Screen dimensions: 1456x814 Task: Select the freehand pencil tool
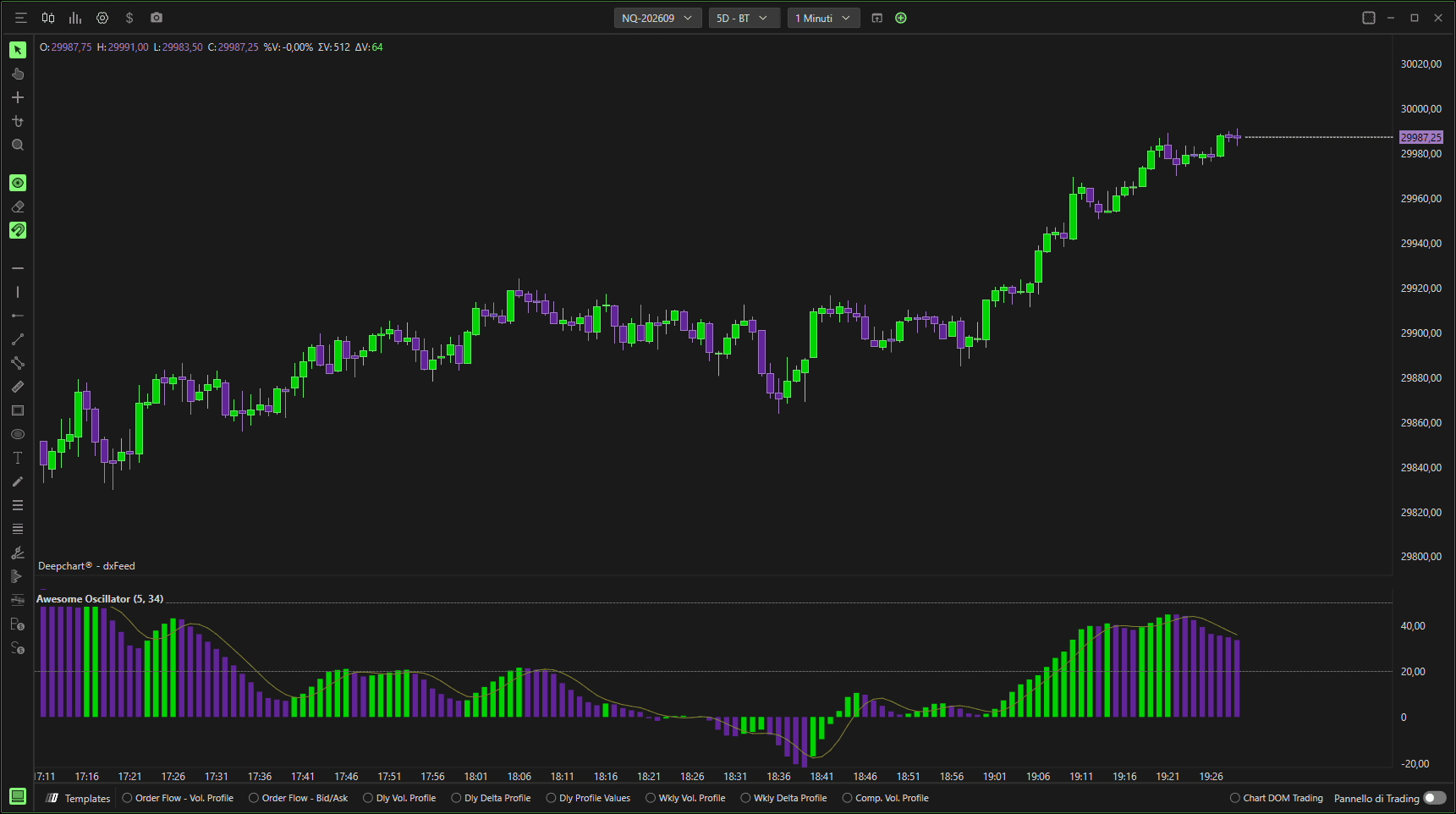pos(18,481)
